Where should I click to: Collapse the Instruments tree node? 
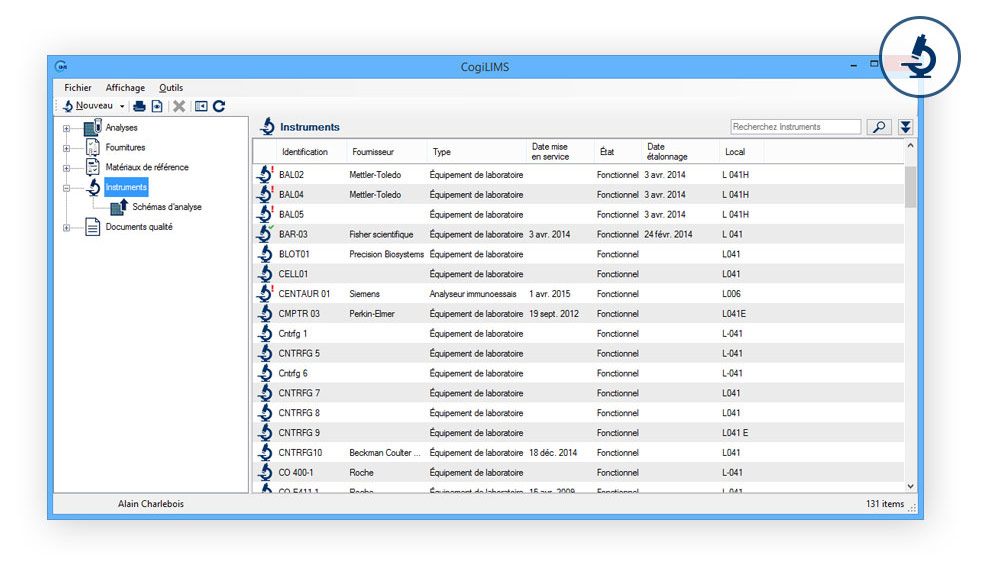coord(67,187)
